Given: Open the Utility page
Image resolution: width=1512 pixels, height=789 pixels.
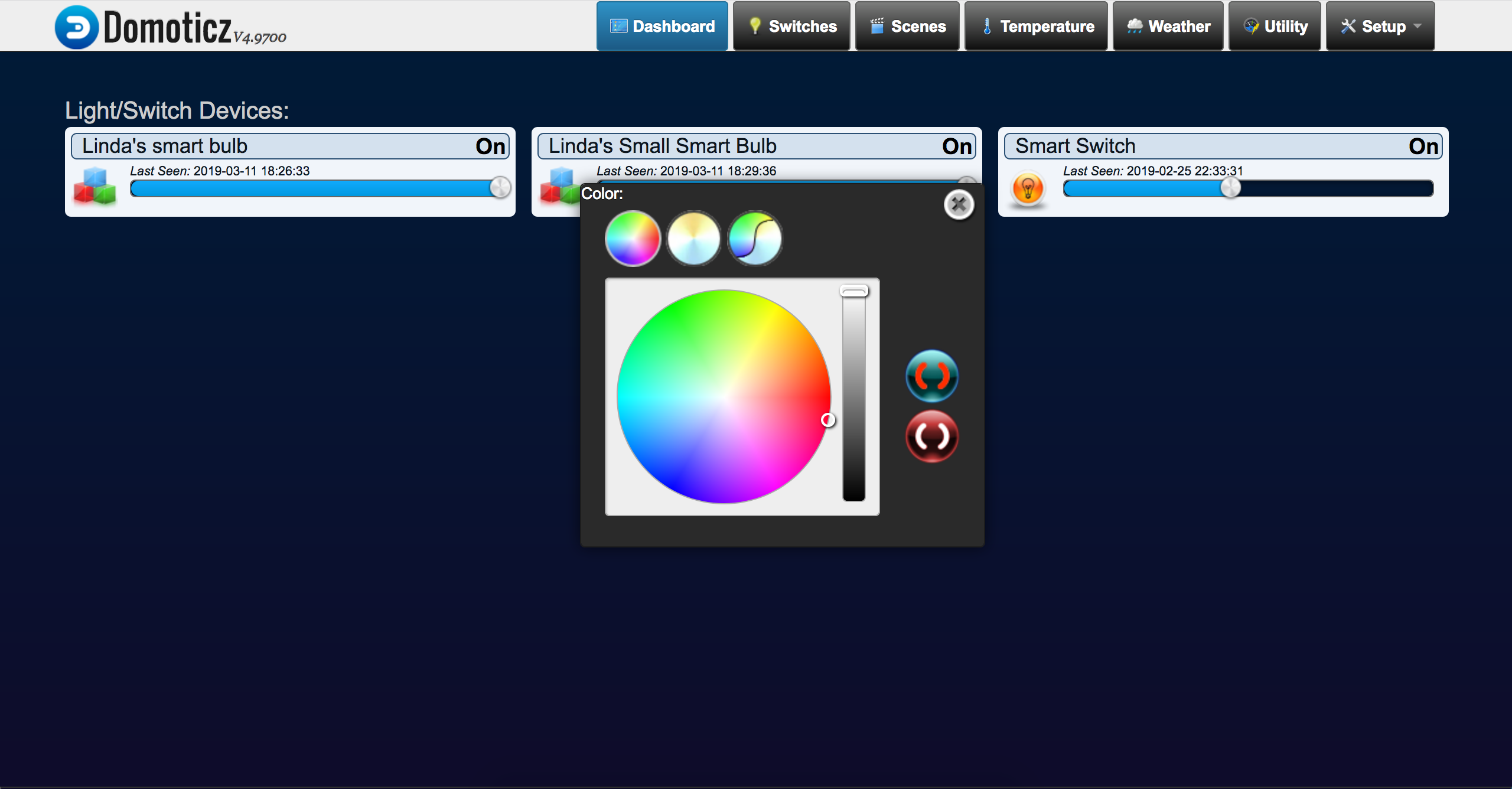Looking at the screenshot, I should coord(1275,27).
